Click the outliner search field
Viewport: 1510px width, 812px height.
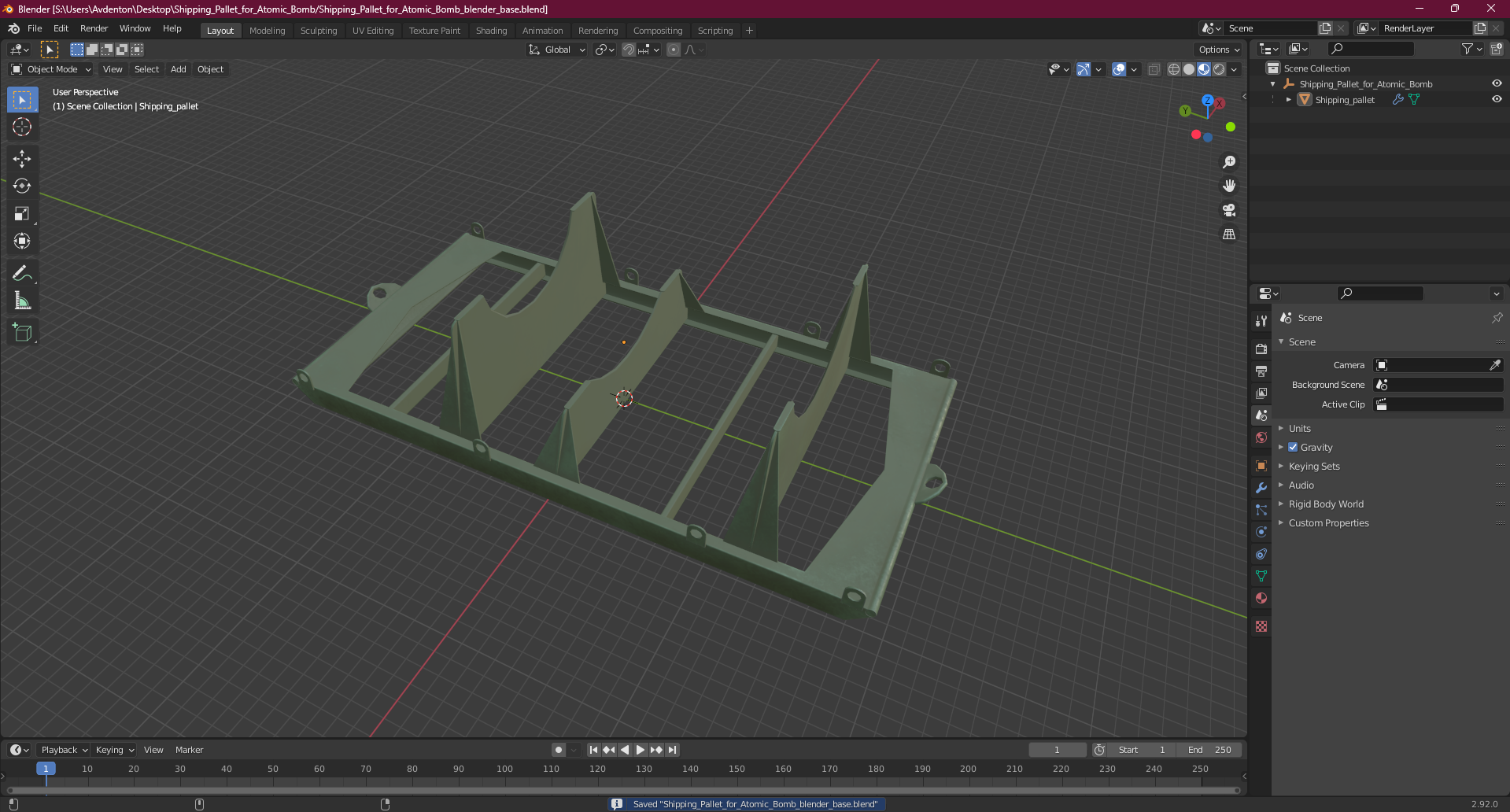(1371, 49)
